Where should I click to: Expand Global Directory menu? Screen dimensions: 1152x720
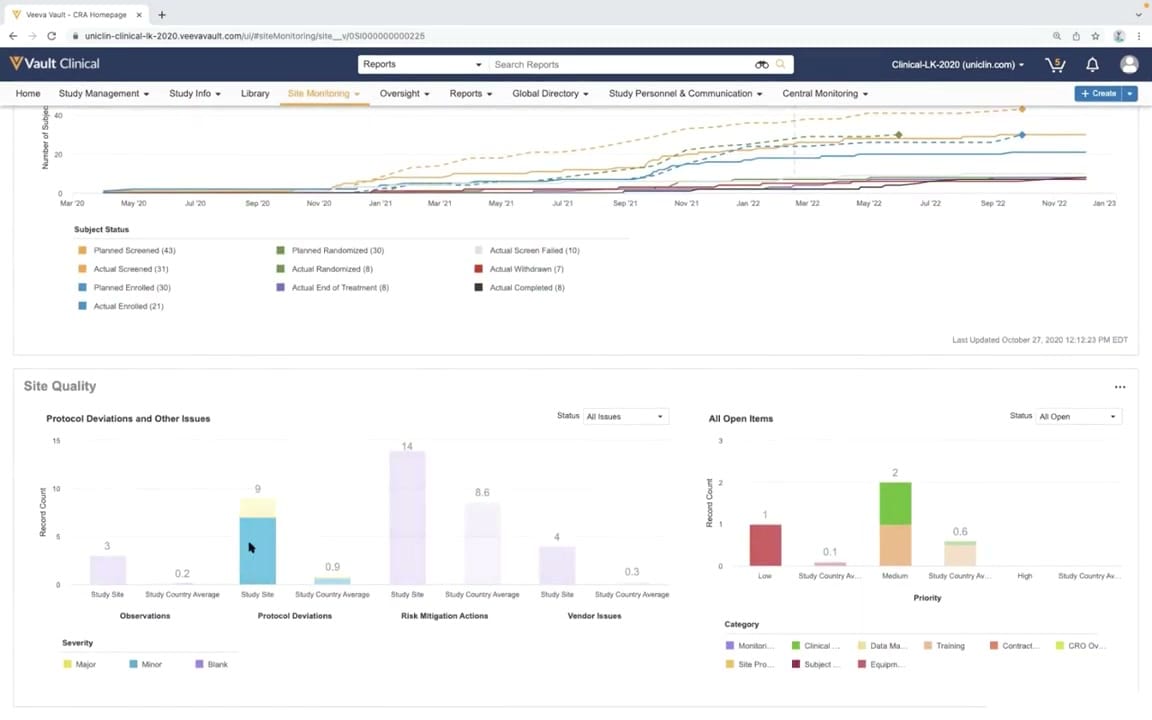550,94
